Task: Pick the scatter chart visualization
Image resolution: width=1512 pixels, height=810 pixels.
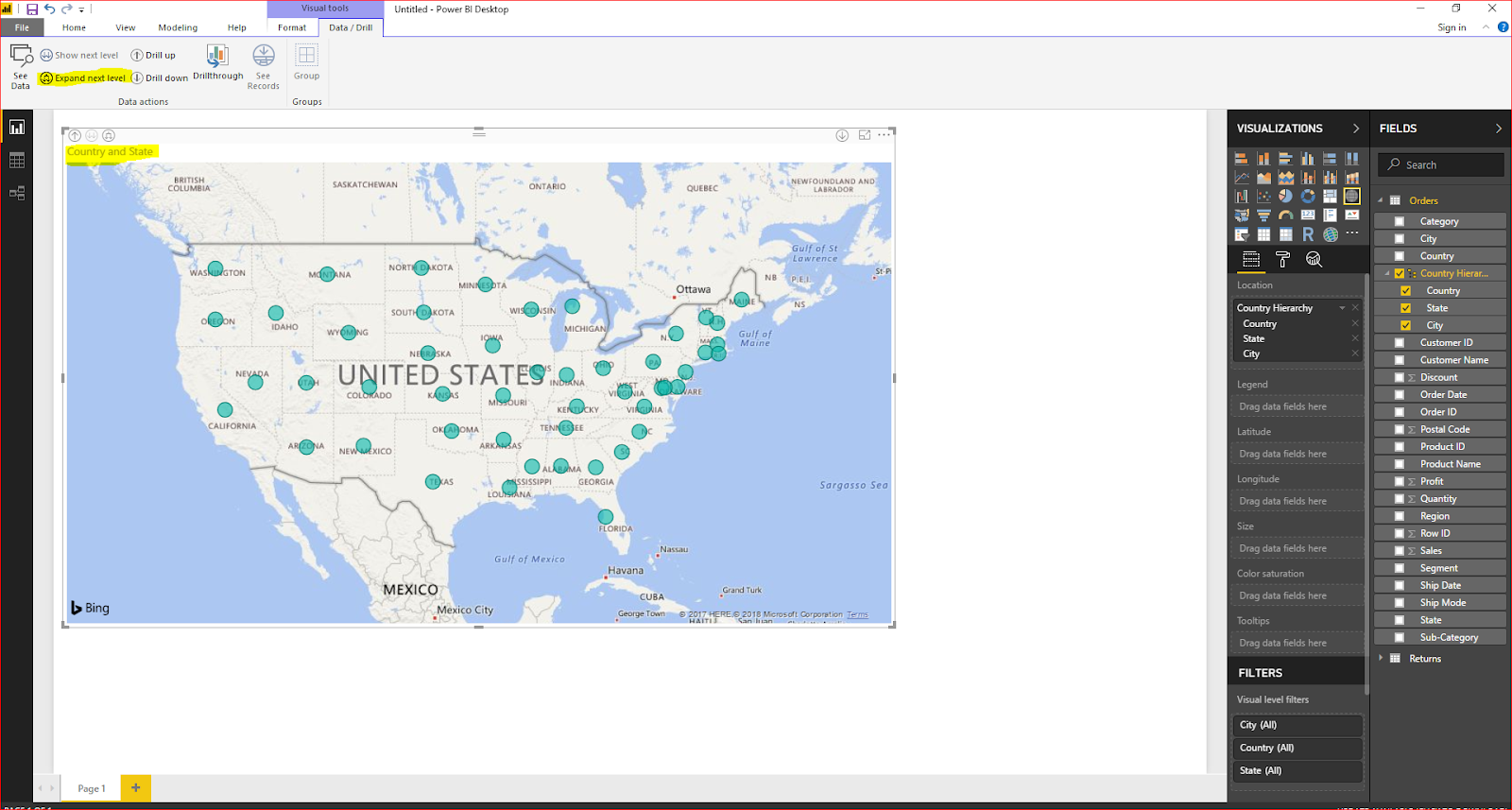Action: point(1263,197)
